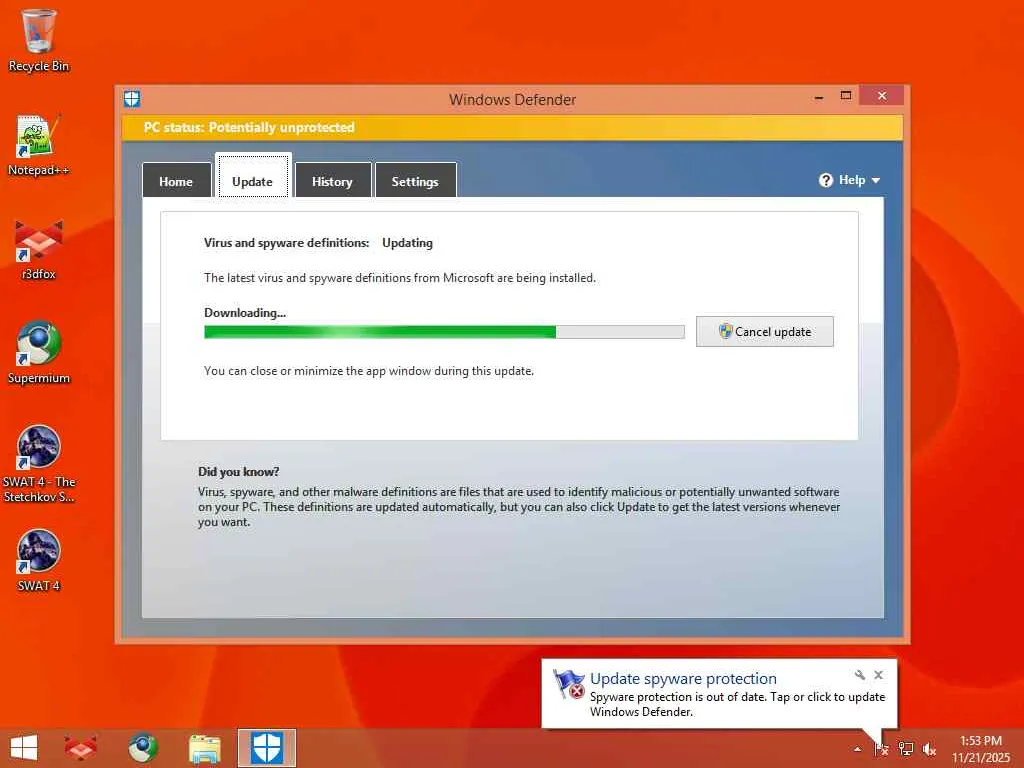Expand the Help dropdown arrow

876,181
